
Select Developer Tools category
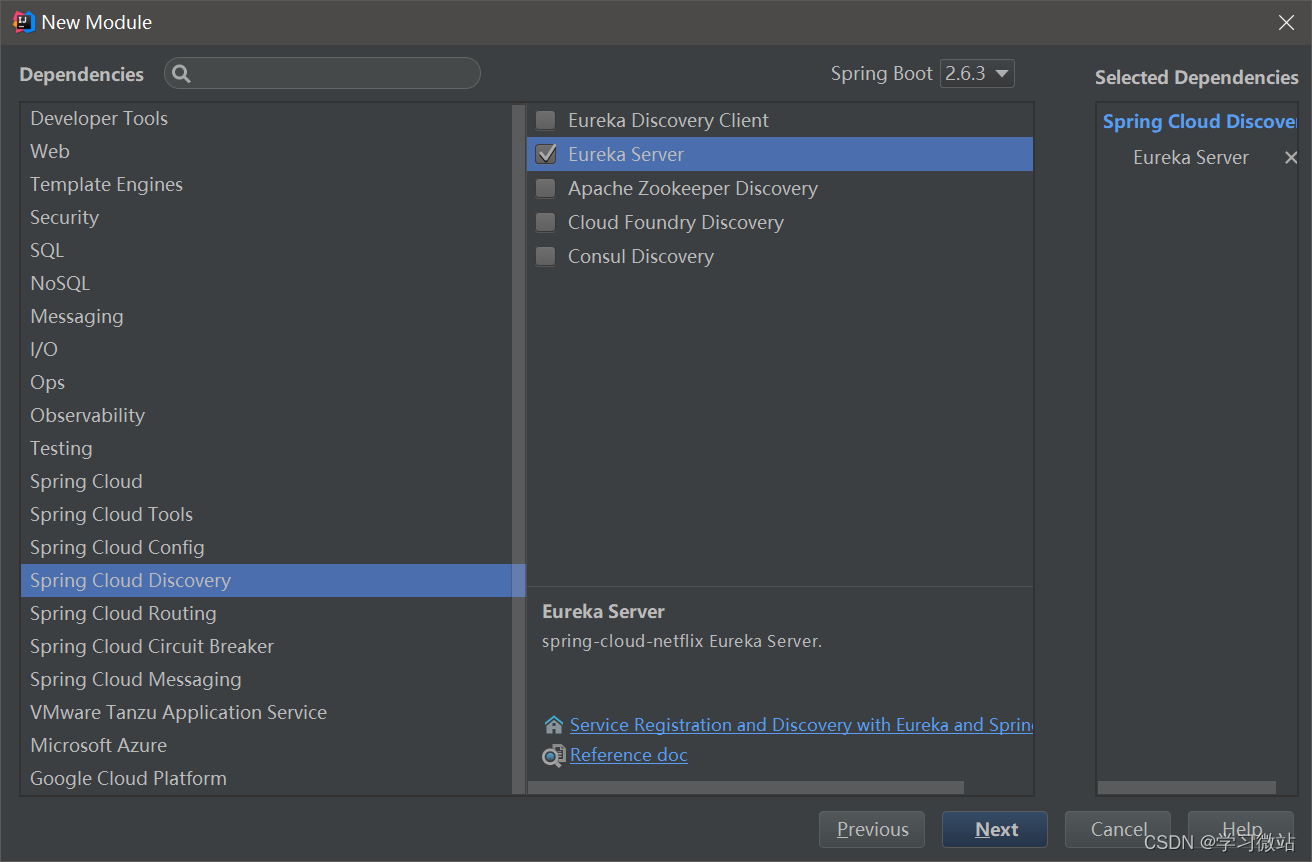tap(266, 118)
